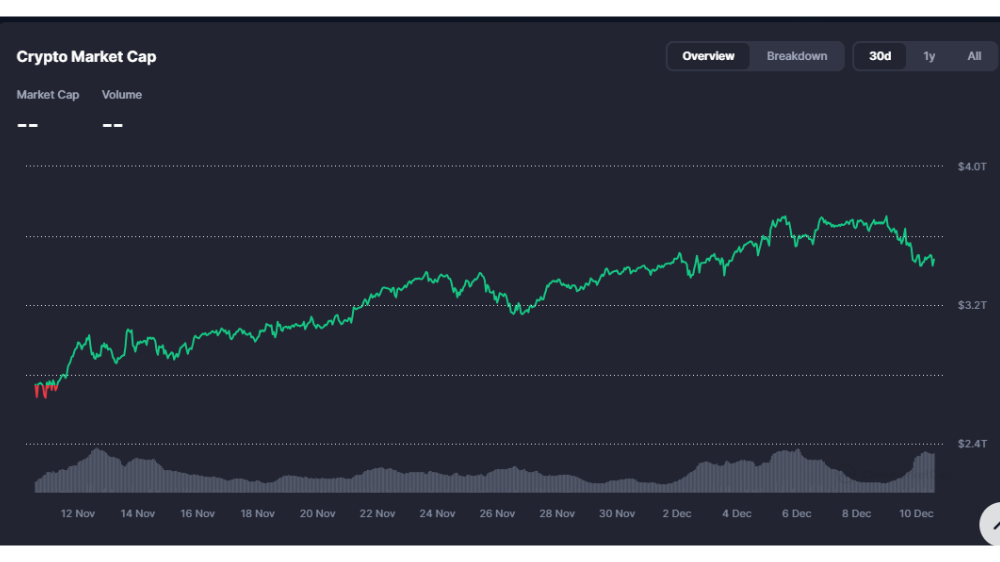Viewport: 1000px width, 562px height.
Task: Click the 12 Nov date marker
Action: click(78, 514)
